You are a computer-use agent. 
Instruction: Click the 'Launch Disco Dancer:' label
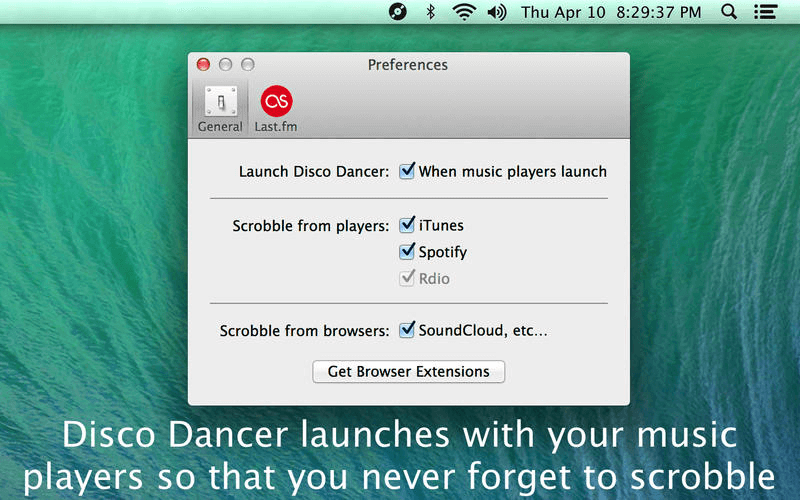(314, 171)
